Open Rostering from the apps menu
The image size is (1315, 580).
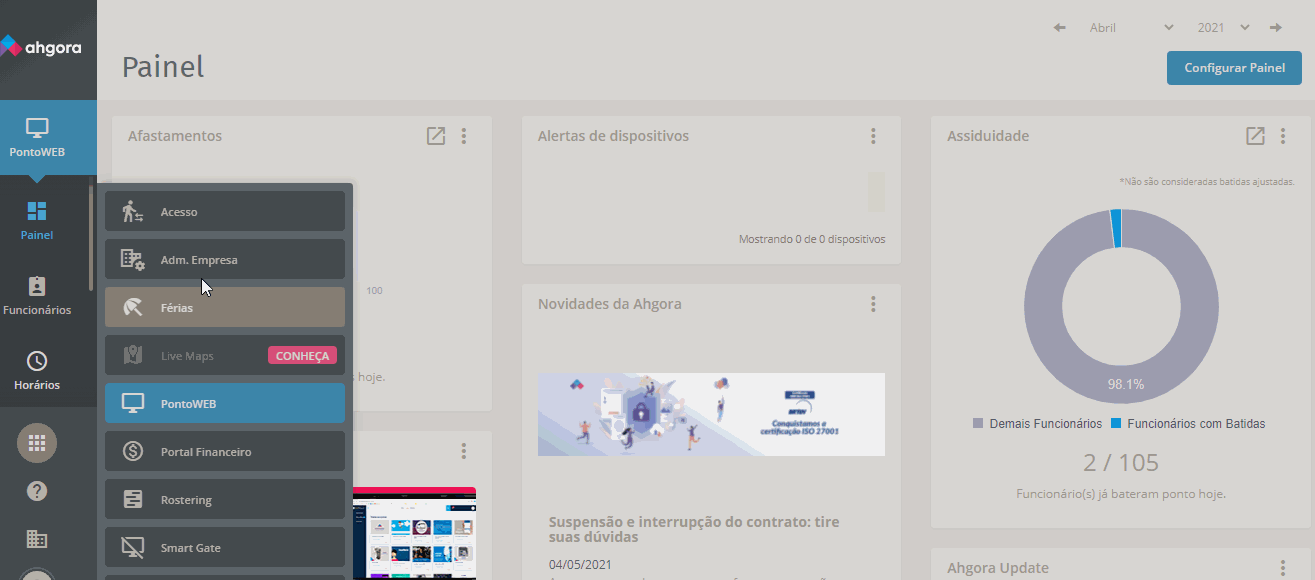tap(225, 500)
